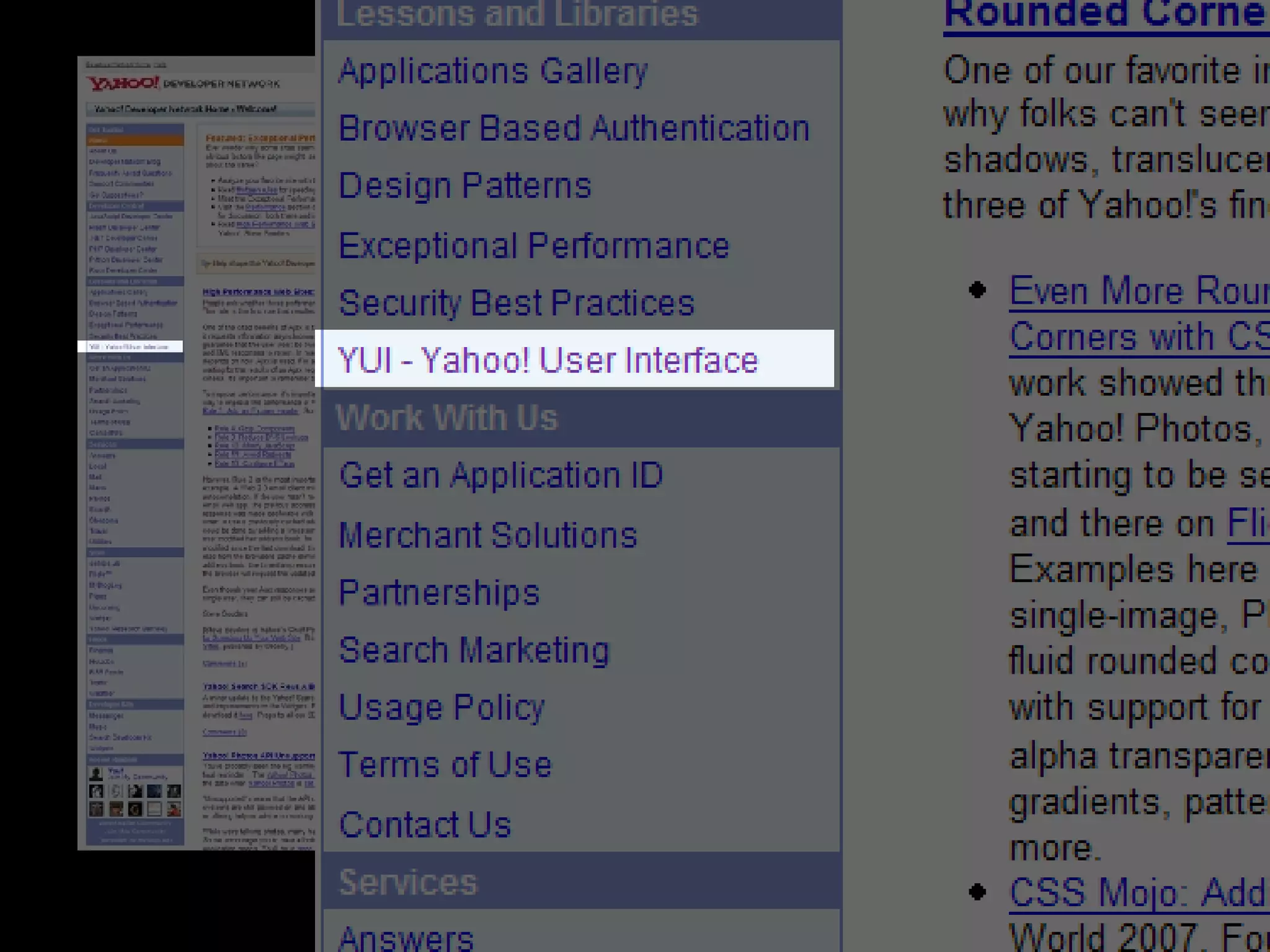The image size is (1270, 952).
Task: Select Design Patterns in sidebar
Action: [x=464, y=185]
